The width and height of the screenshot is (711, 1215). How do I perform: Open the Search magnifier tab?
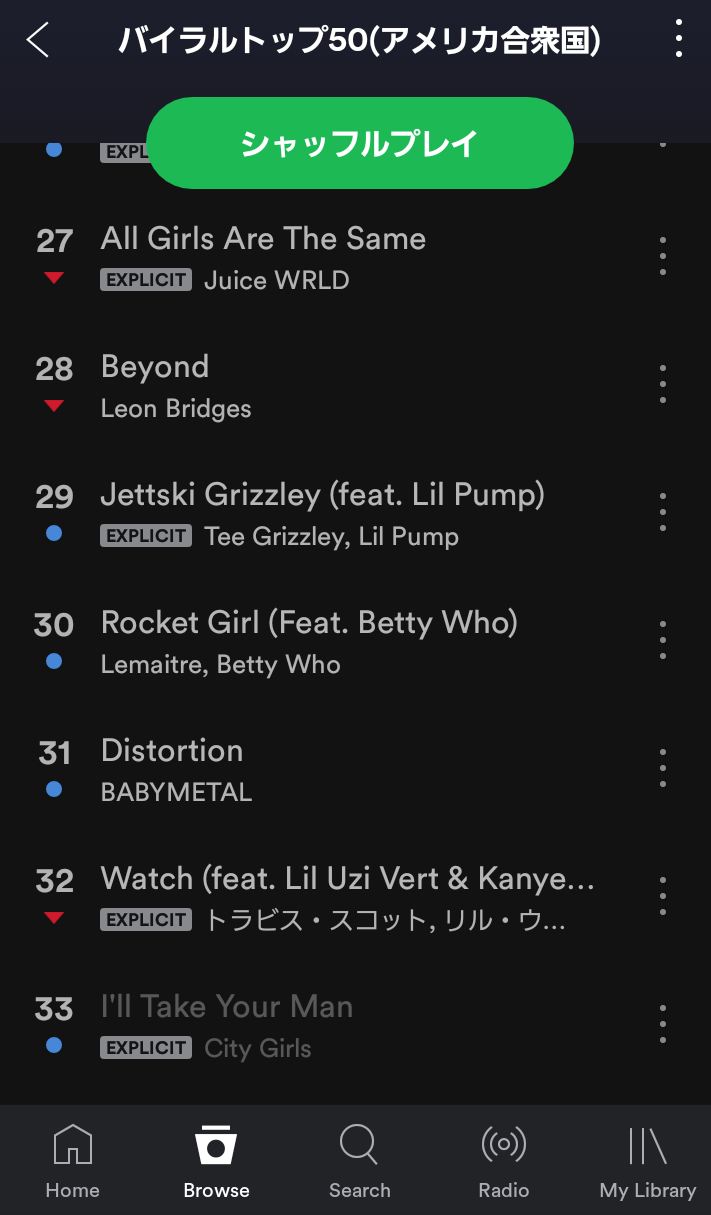(359, 1162)
